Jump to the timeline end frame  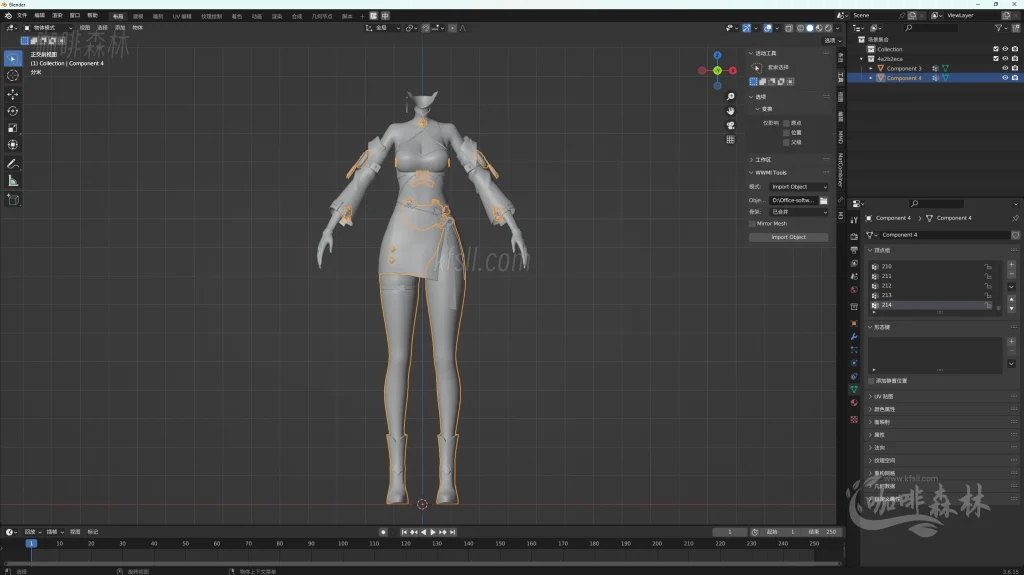pos(453,533)
